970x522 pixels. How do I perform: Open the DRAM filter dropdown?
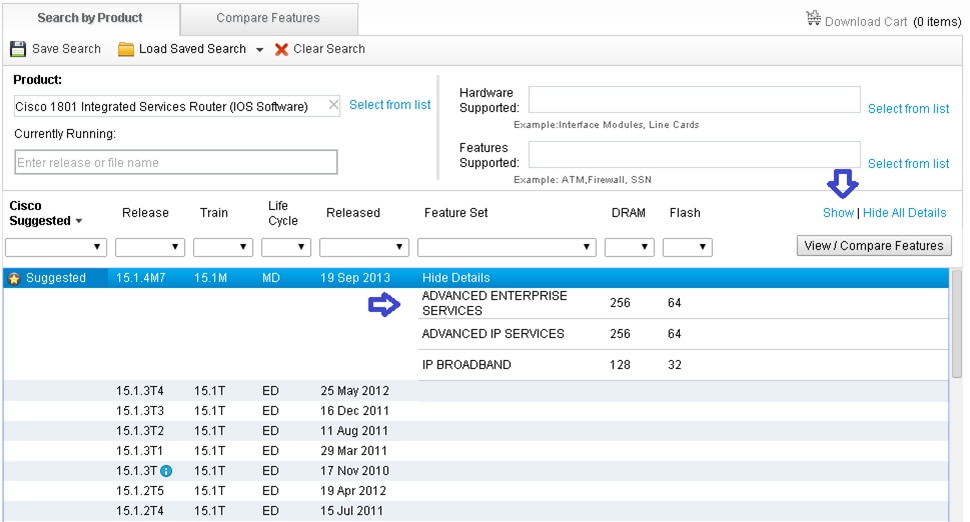click(629, 247)
